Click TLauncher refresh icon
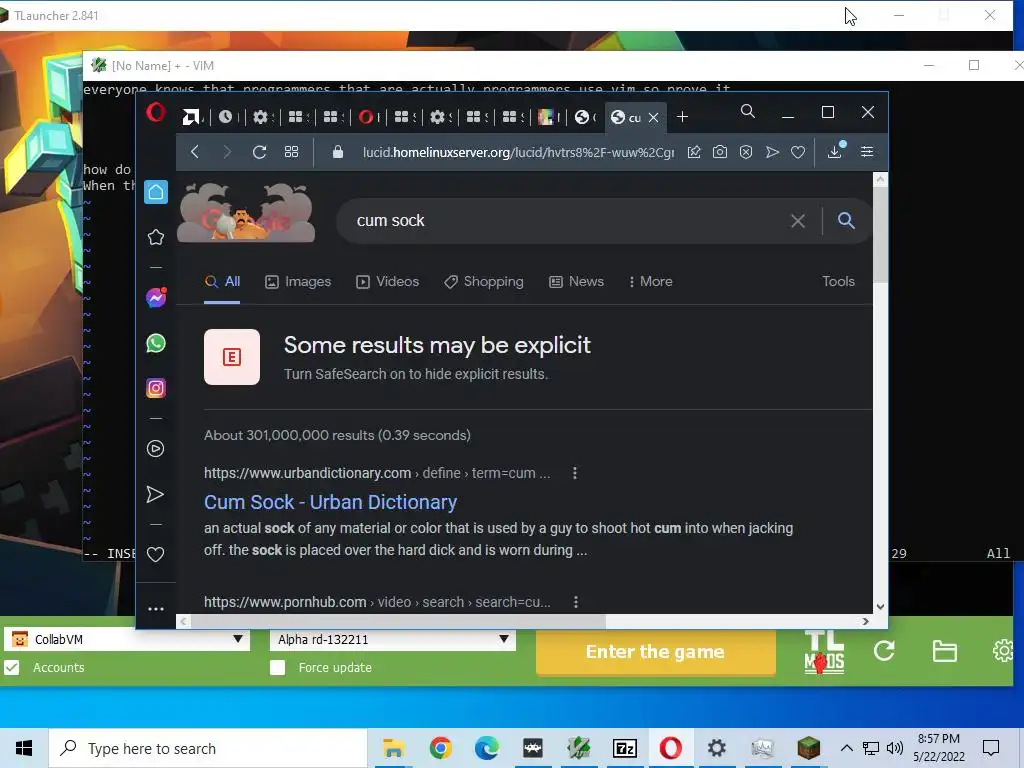The width and height of the screenshot is (1024, 768). (x=884, y=650)
